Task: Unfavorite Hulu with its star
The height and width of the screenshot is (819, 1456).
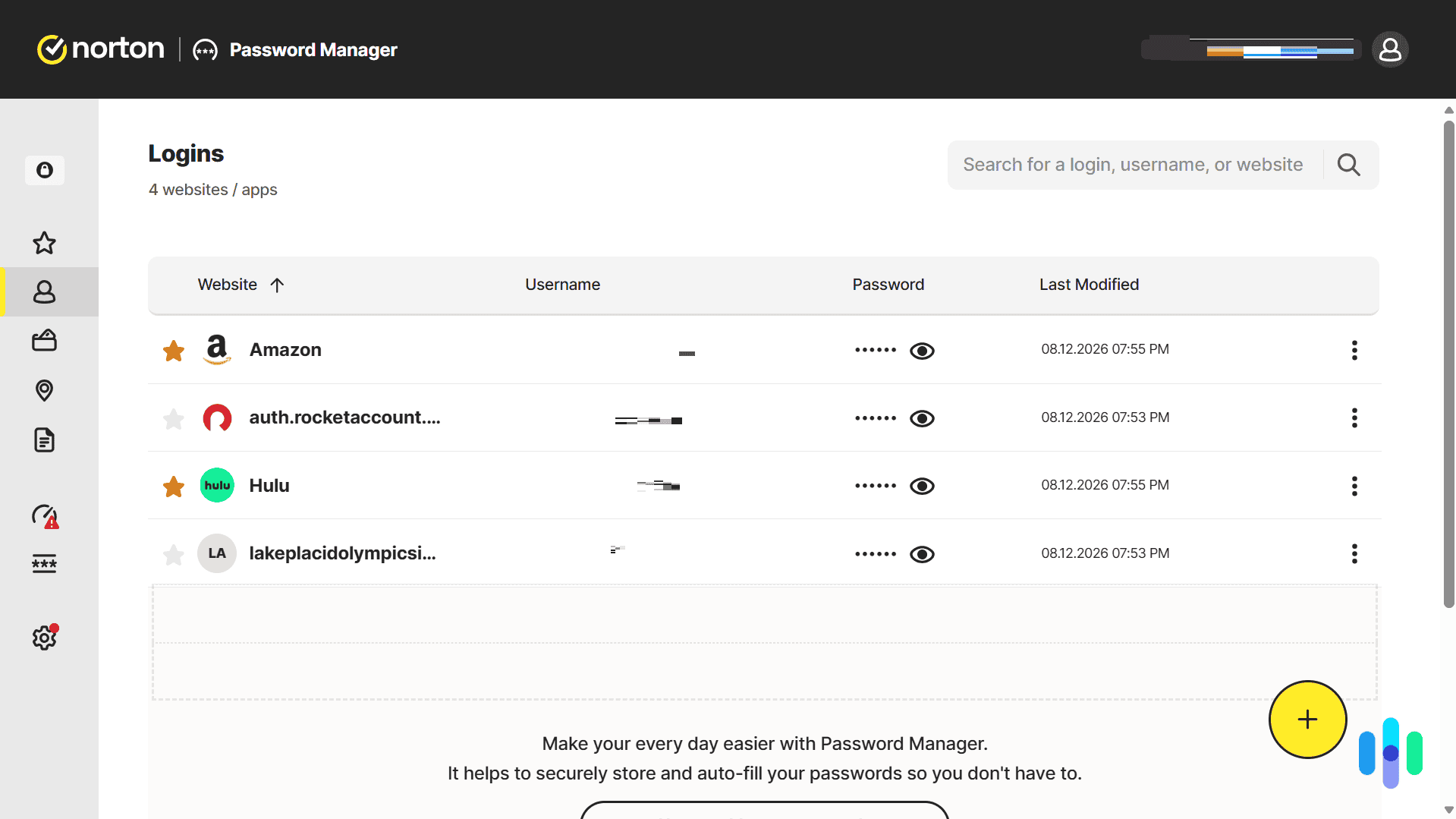Action: pyautogui.click(x=174, y=487)
